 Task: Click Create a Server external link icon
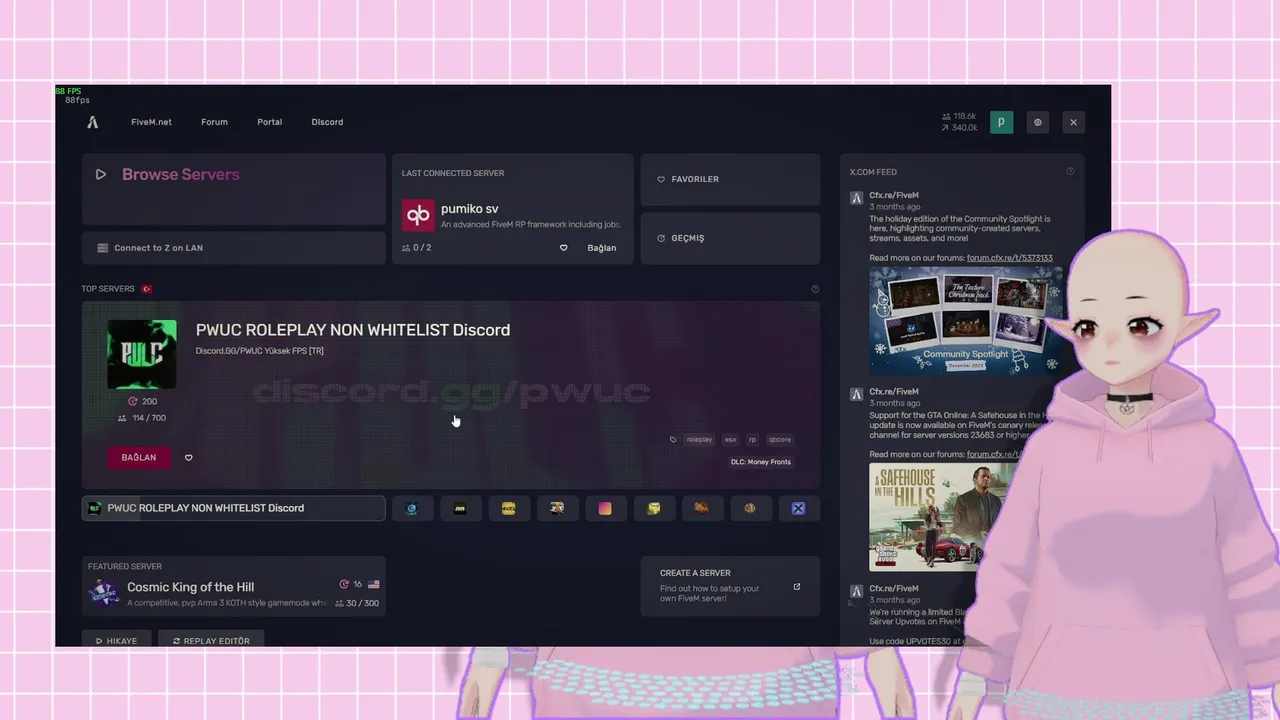(797, 587)
